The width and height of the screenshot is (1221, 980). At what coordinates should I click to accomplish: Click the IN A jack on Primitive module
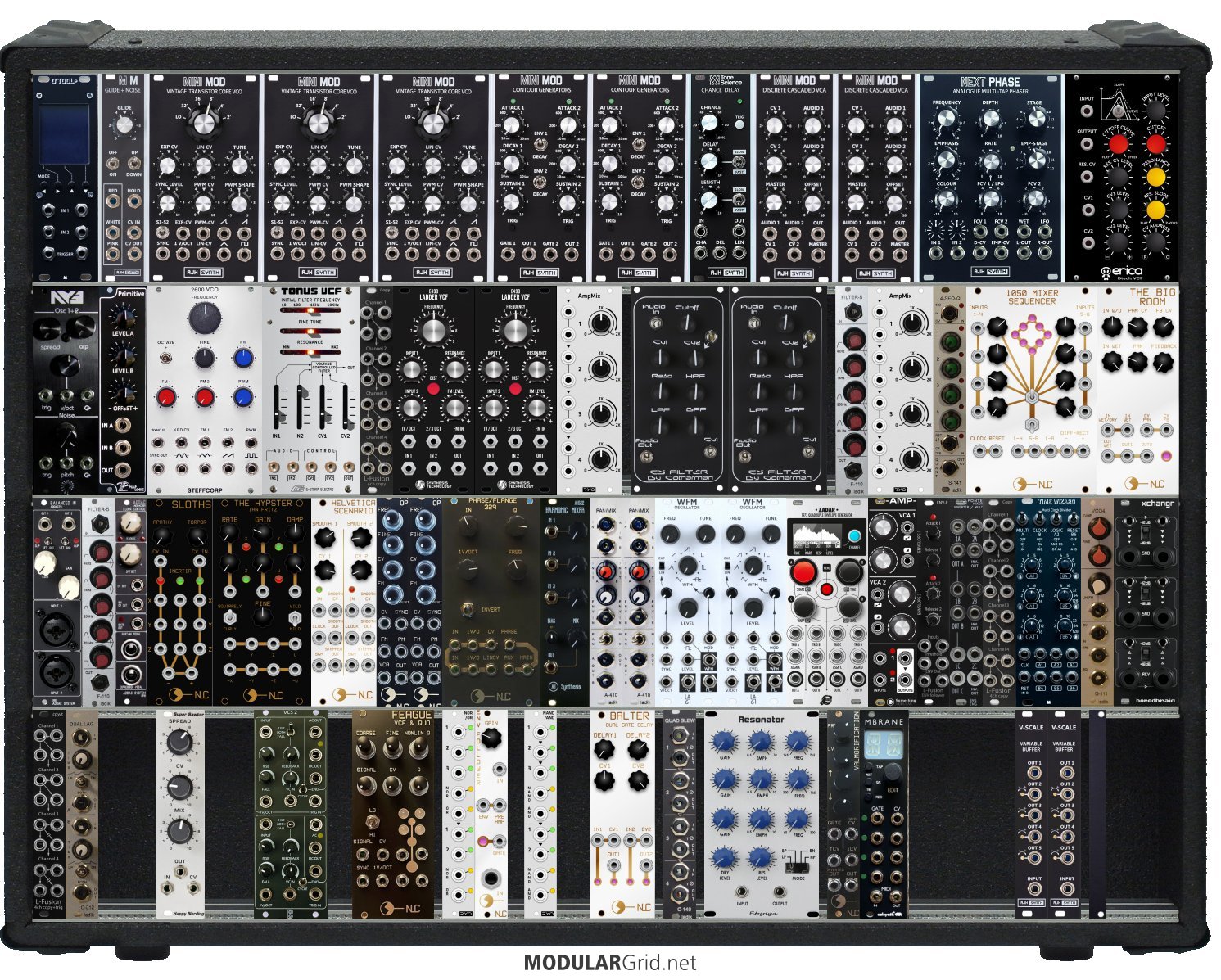point(124,426)
